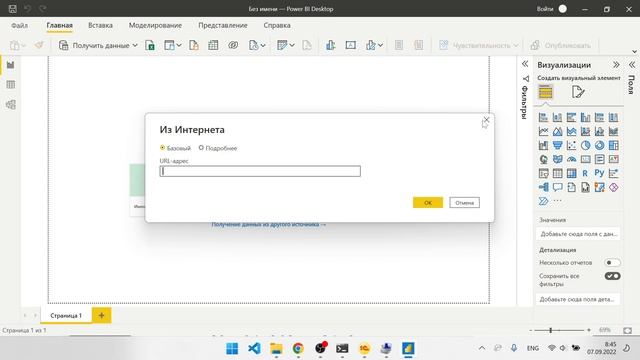
Task: Select the Matrix visual
Action: [x=571, y=173]
